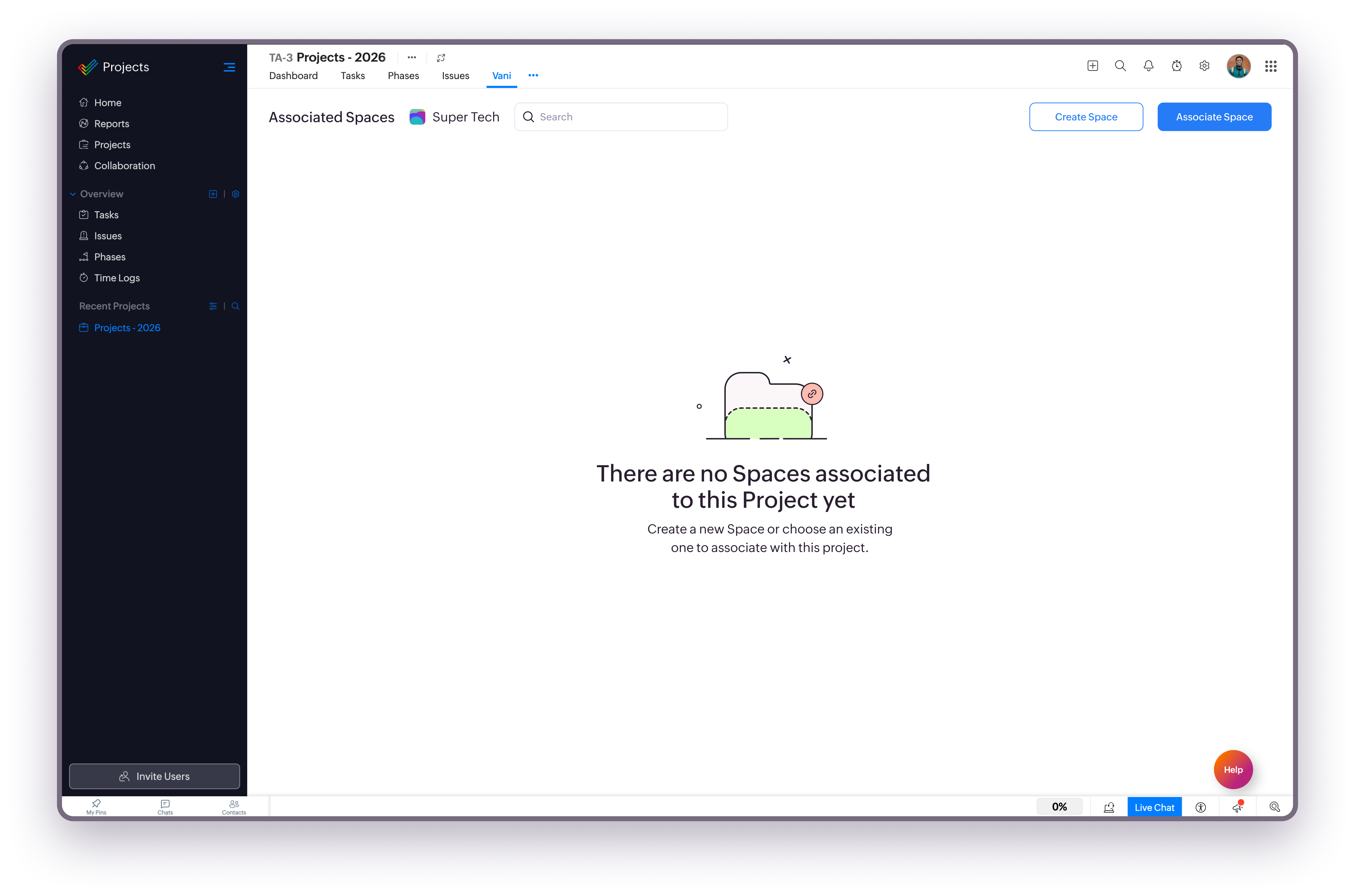Toggle the sidebar hamburger menu

229,67
